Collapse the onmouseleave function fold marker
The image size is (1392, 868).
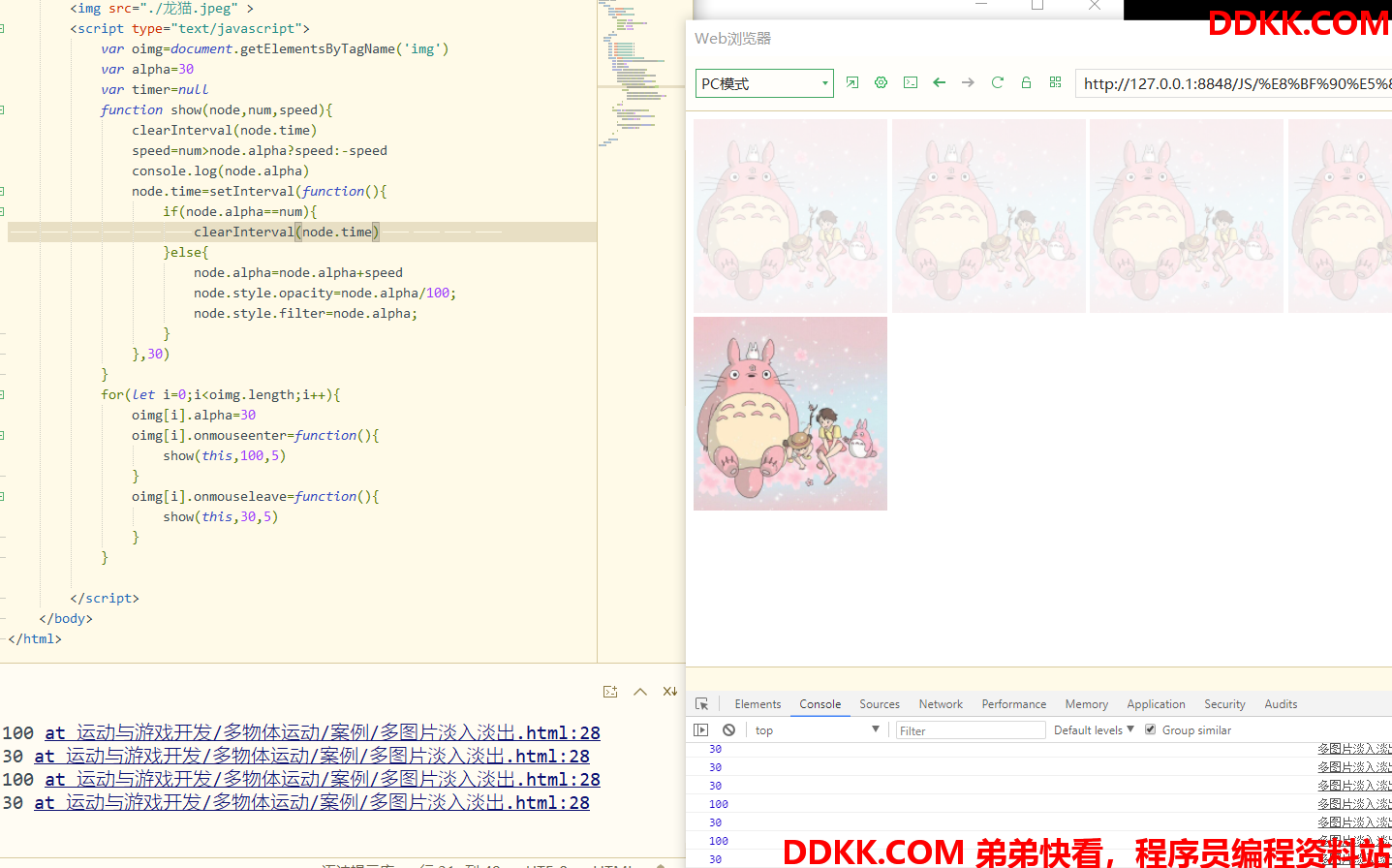[x=2, y=497]
